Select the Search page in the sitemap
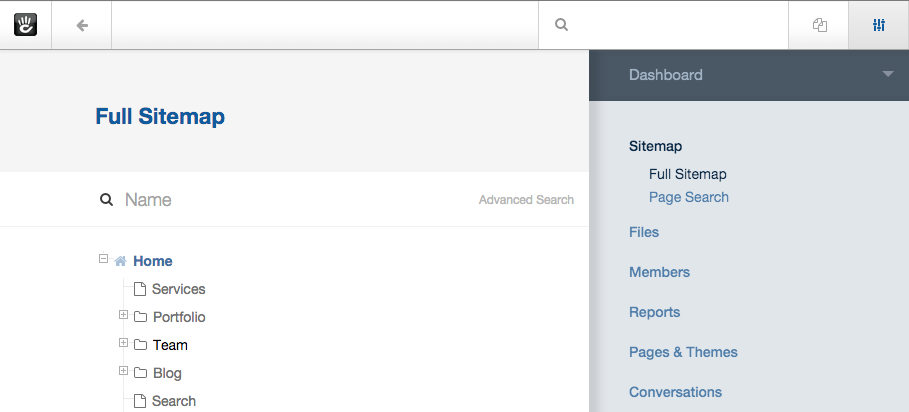Screen dimensions: 909x412 click(173, 401)
